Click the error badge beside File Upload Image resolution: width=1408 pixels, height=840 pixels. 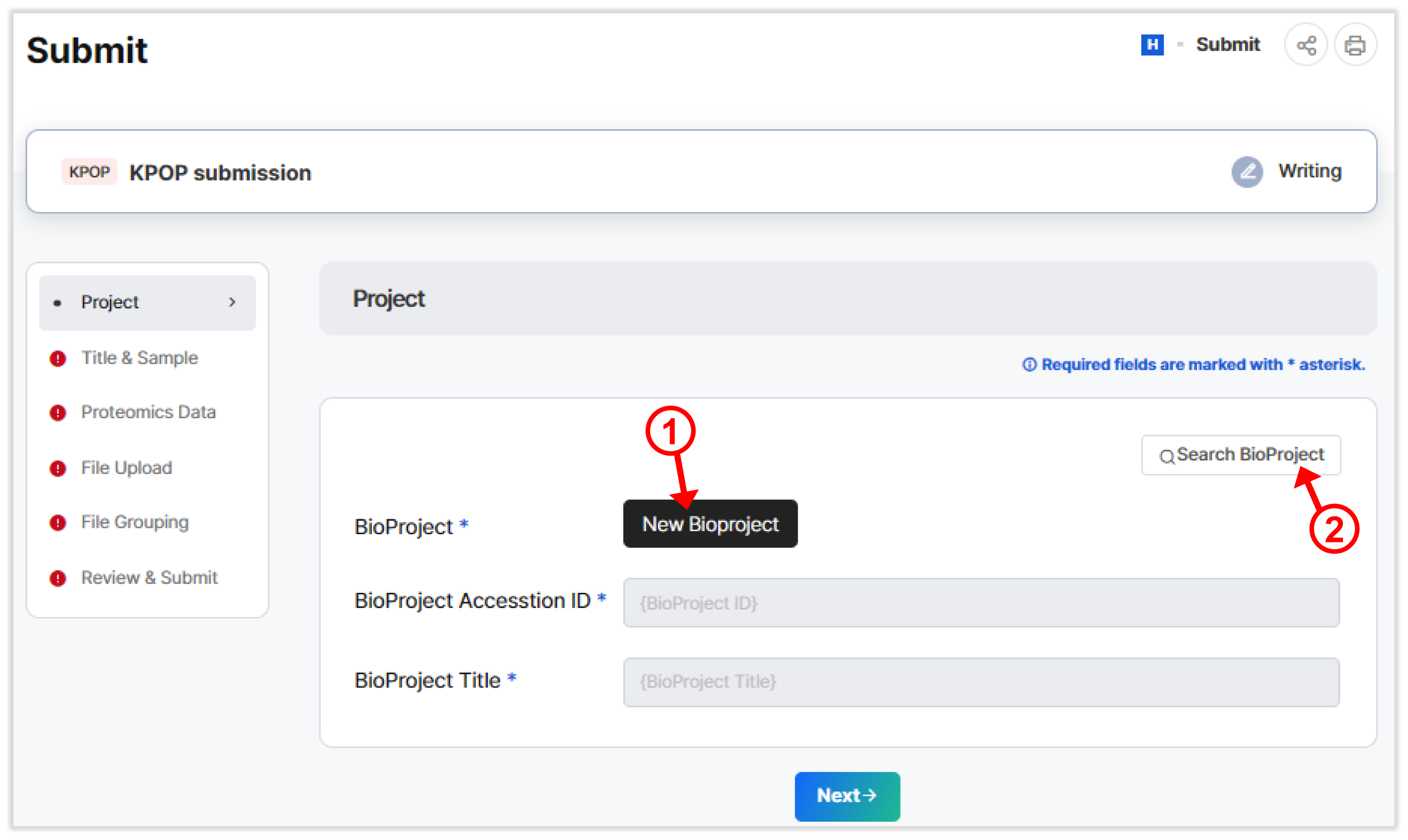tap(58, 468)
